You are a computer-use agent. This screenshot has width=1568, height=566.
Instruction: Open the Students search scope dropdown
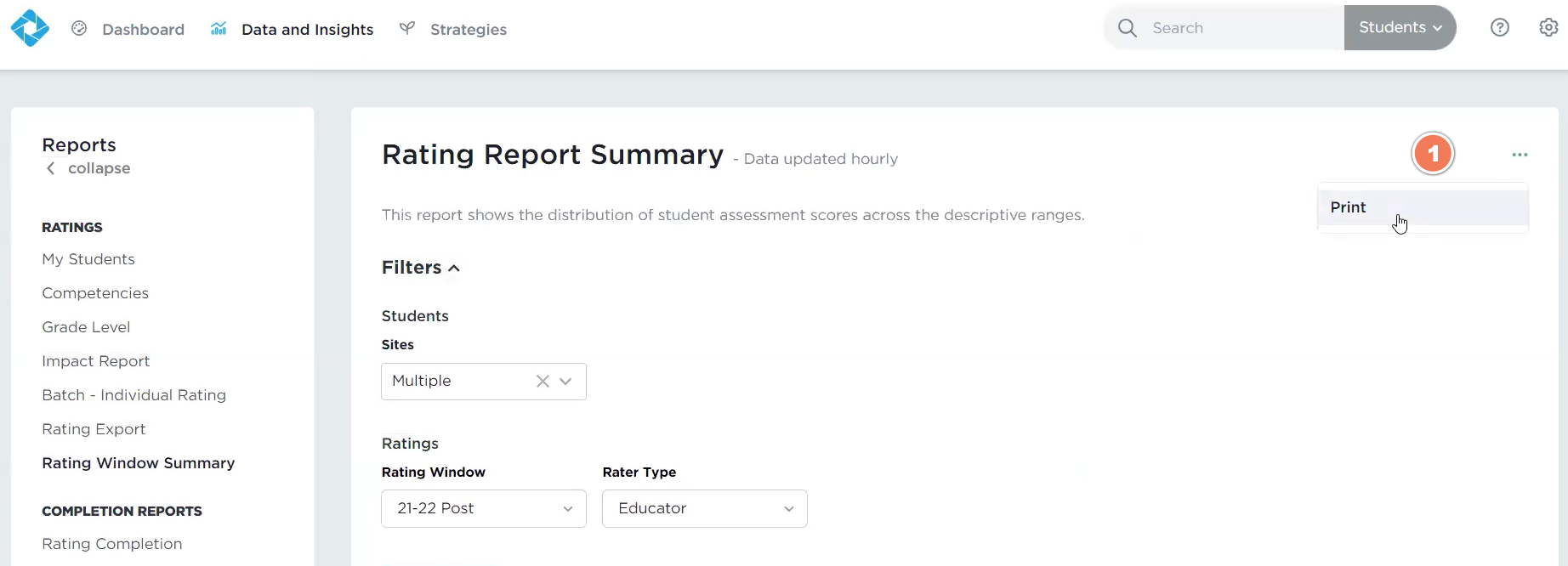coord(1400,28)
